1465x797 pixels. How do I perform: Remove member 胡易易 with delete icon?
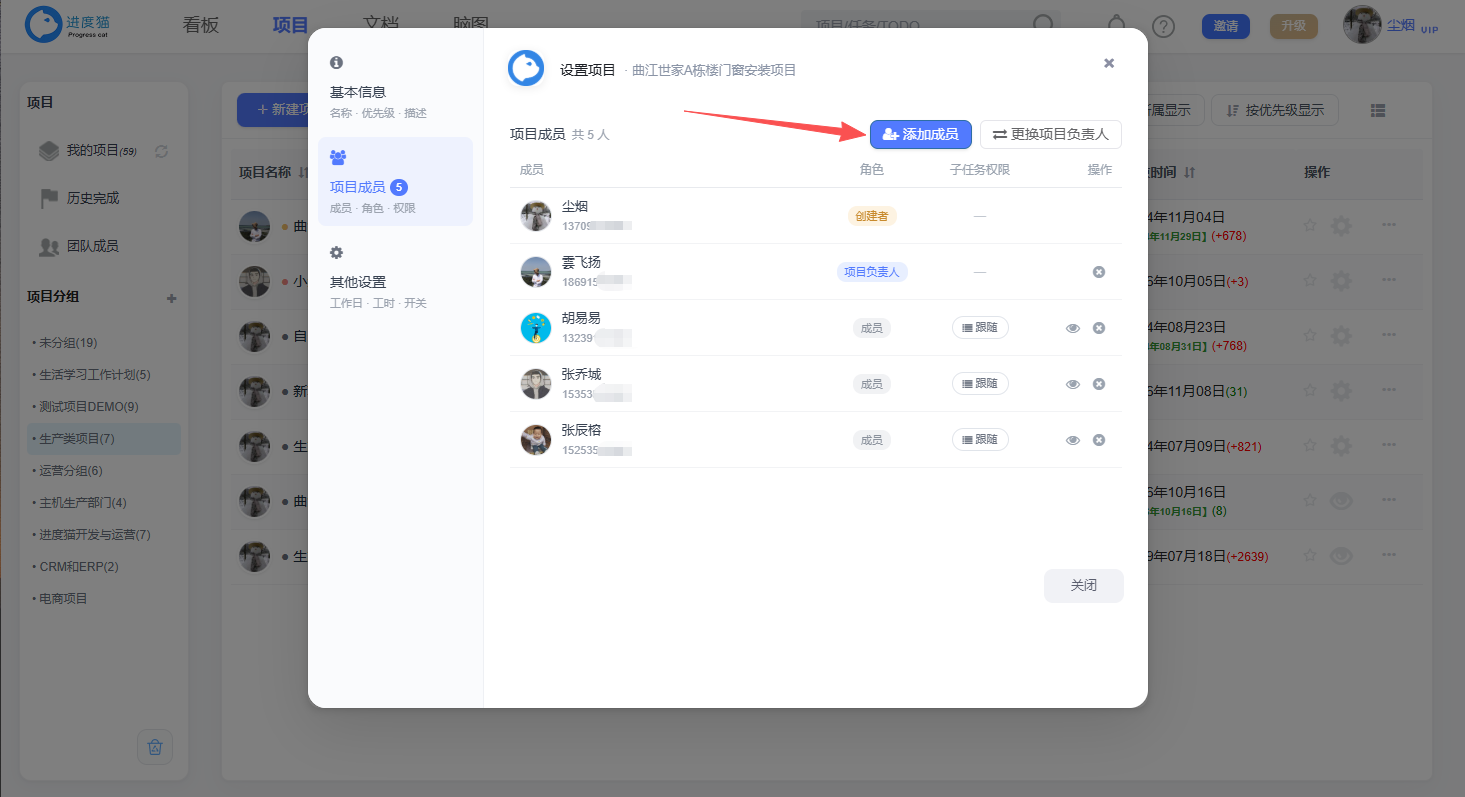(1098, 328)
